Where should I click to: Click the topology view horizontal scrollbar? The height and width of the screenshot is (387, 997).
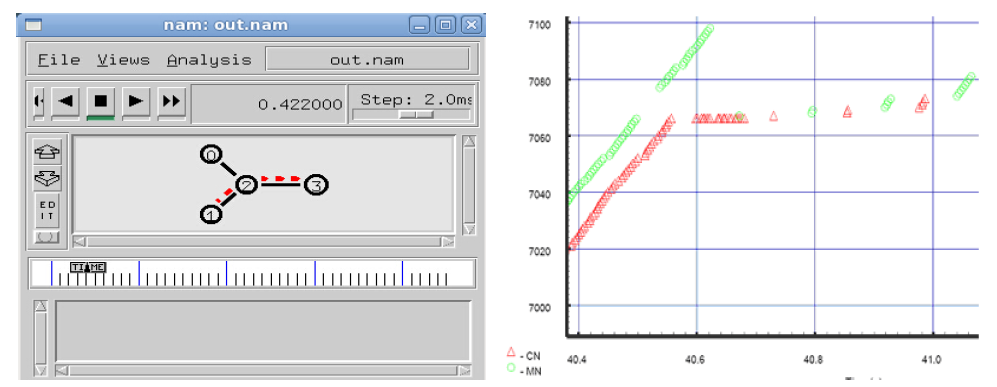pos(264,242)
